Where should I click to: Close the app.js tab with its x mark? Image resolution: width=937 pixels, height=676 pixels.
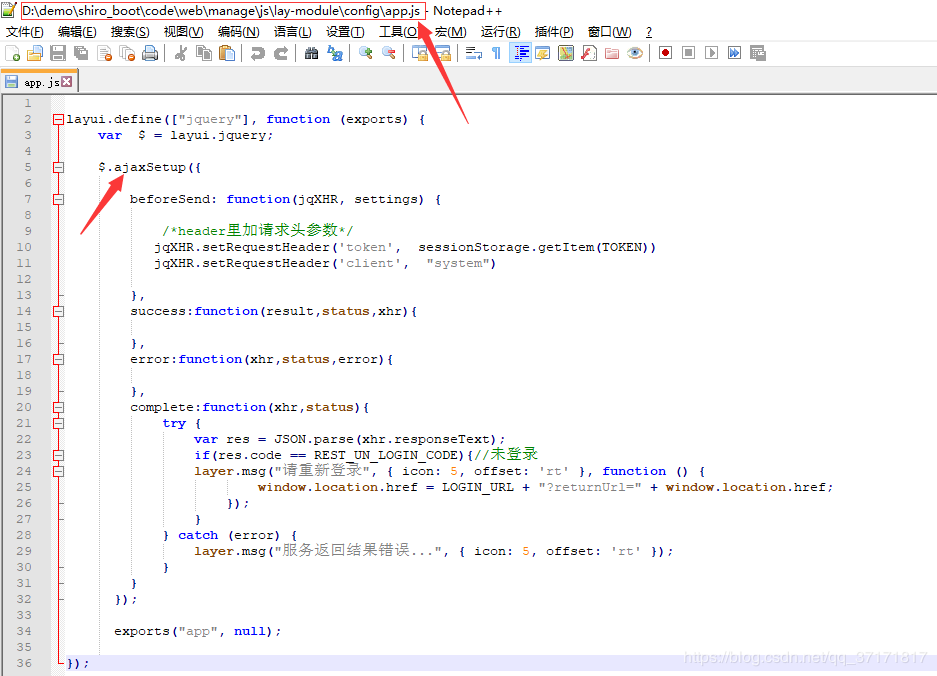click(64, 81)
